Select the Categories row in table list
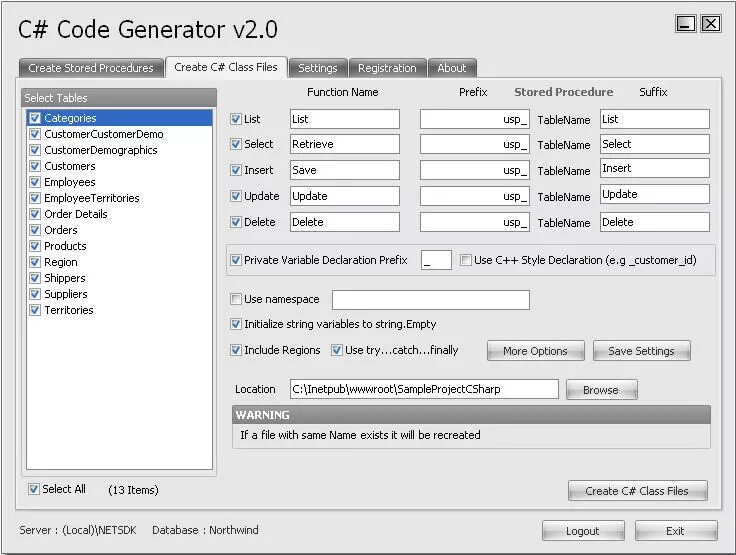The image size is (736, 555). 120,118
